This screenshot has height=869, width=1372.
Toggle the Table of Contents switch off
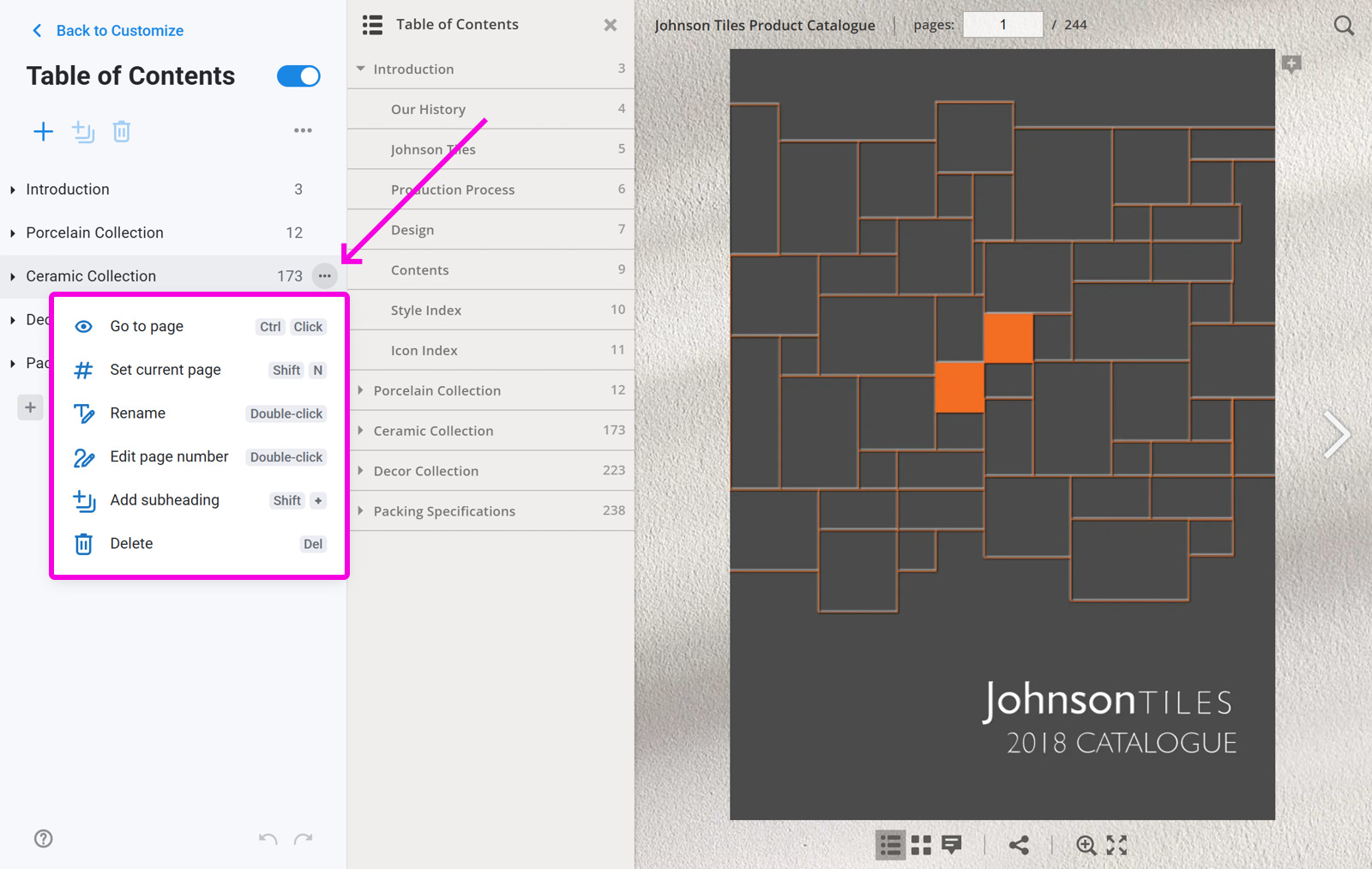click(298, 76)
